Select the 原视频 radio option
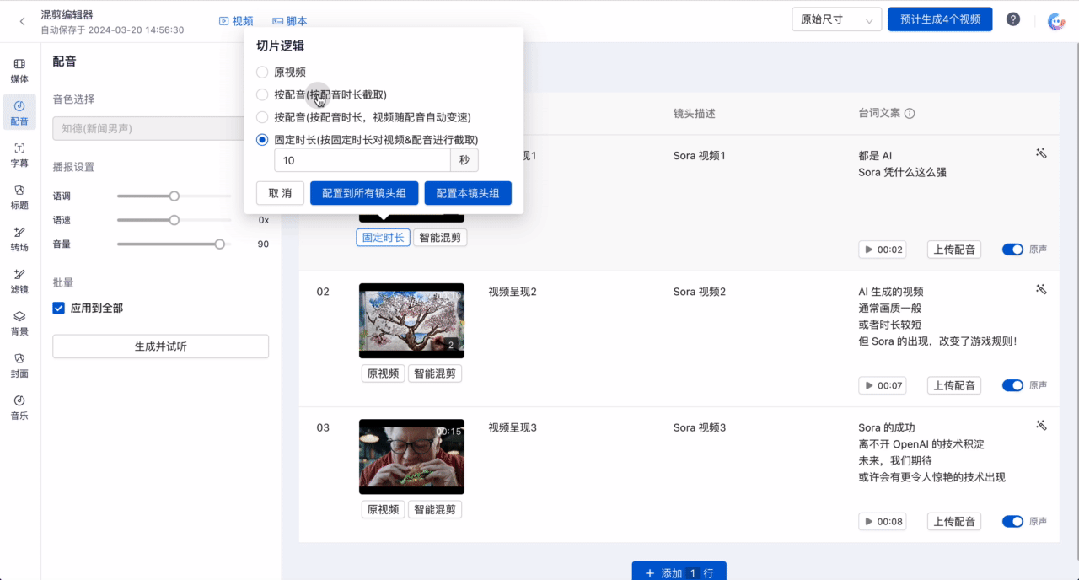Screen dimensions: 1079x580 (262, 72)
